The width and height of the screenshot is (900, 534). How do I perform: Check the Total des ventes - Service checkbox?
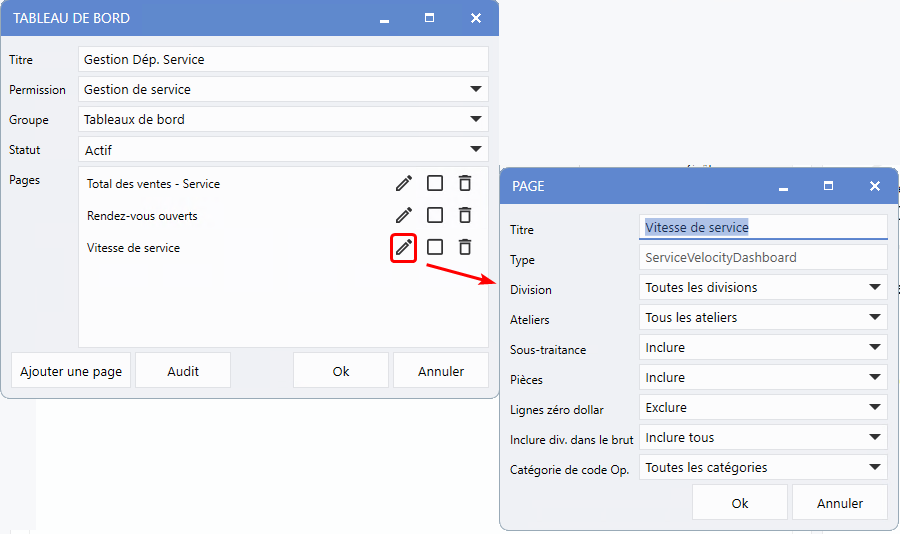(x=435, y=183)
